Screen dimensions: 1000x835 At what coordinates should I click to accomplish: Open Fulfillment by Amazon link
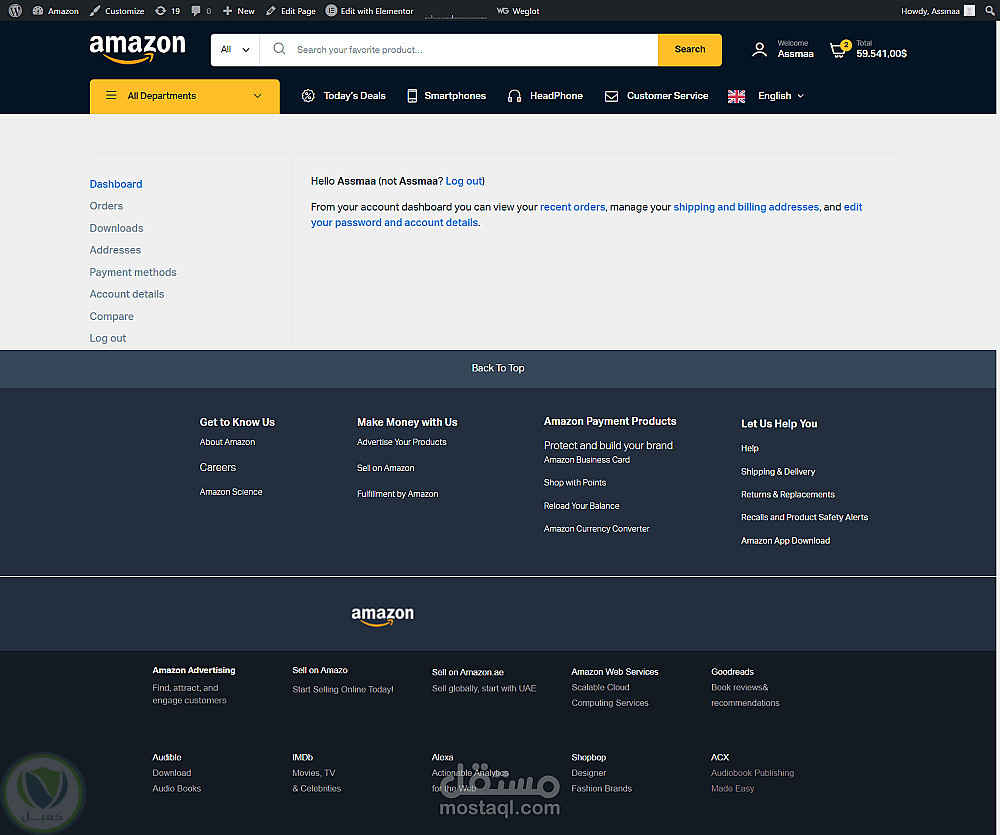pos(397,494)
